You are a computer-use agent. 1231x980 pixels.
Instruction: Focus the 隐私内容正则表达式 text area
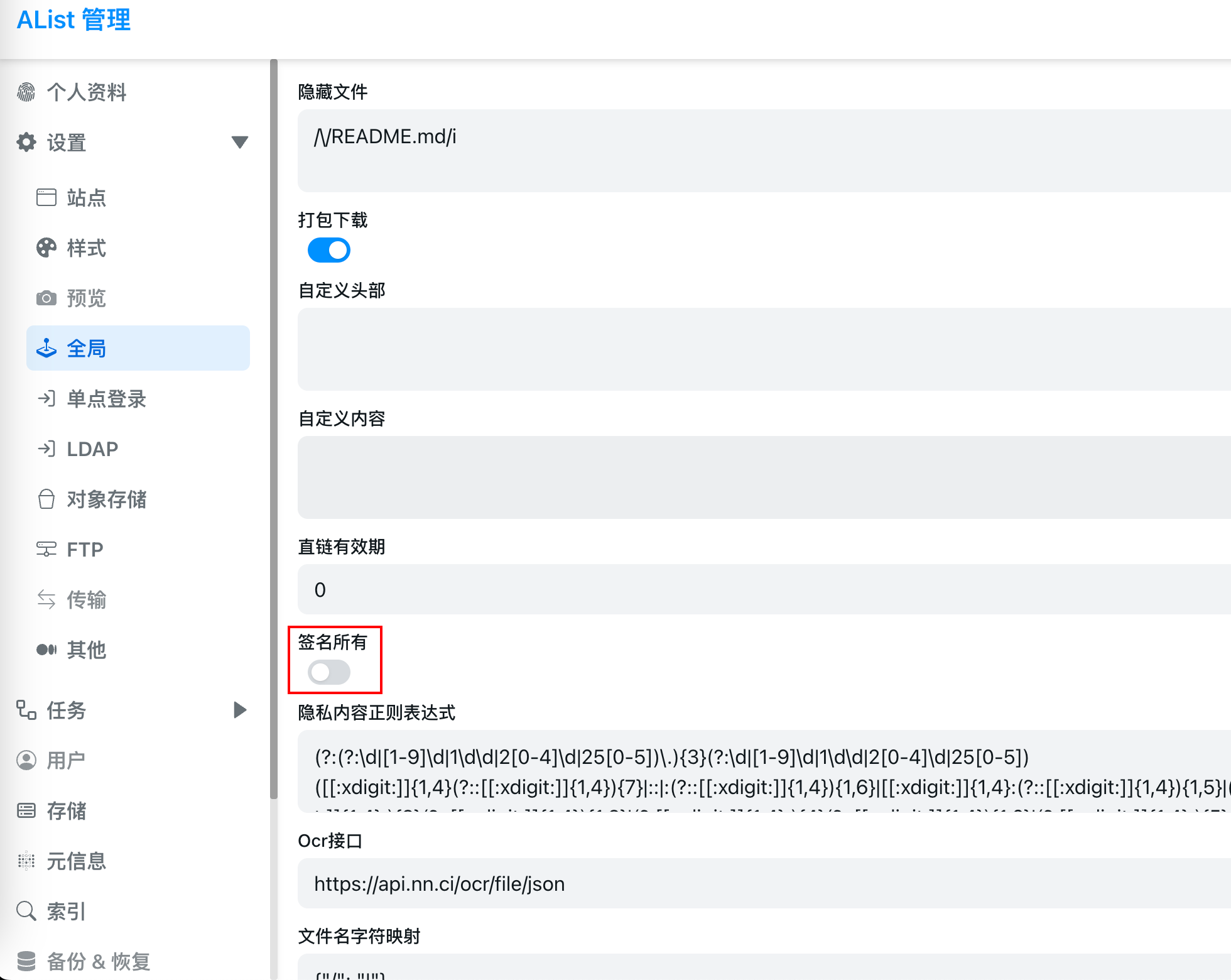click(x=764, y=771)
